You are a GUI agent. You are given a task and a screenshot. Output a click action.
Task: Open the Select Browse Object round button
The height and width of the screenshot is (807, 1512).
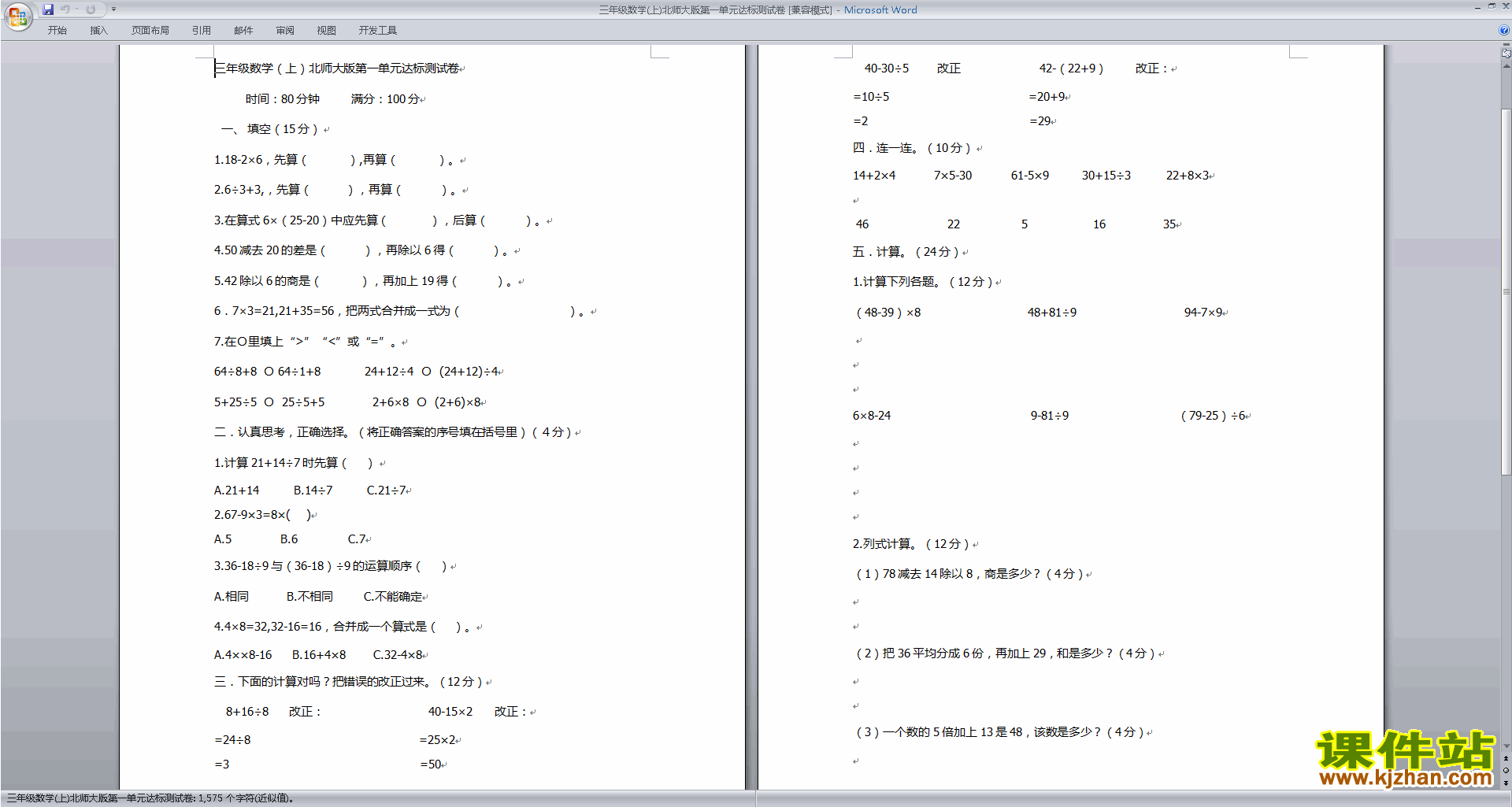point(1506,771)
